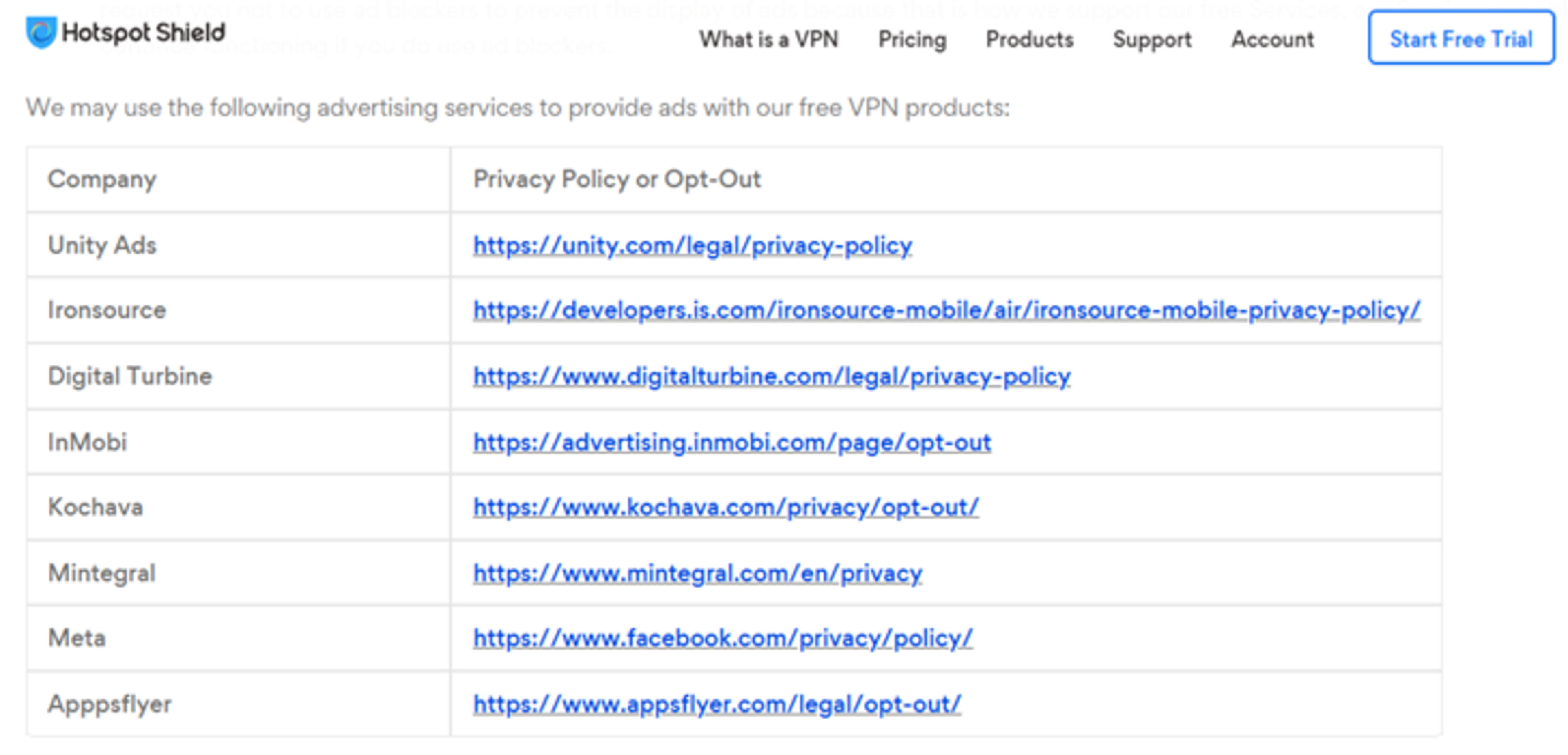Select Support in the top navigation
Image resolution: width=1568 pixels, height=755 pixels.
(x=1151, y=40)
